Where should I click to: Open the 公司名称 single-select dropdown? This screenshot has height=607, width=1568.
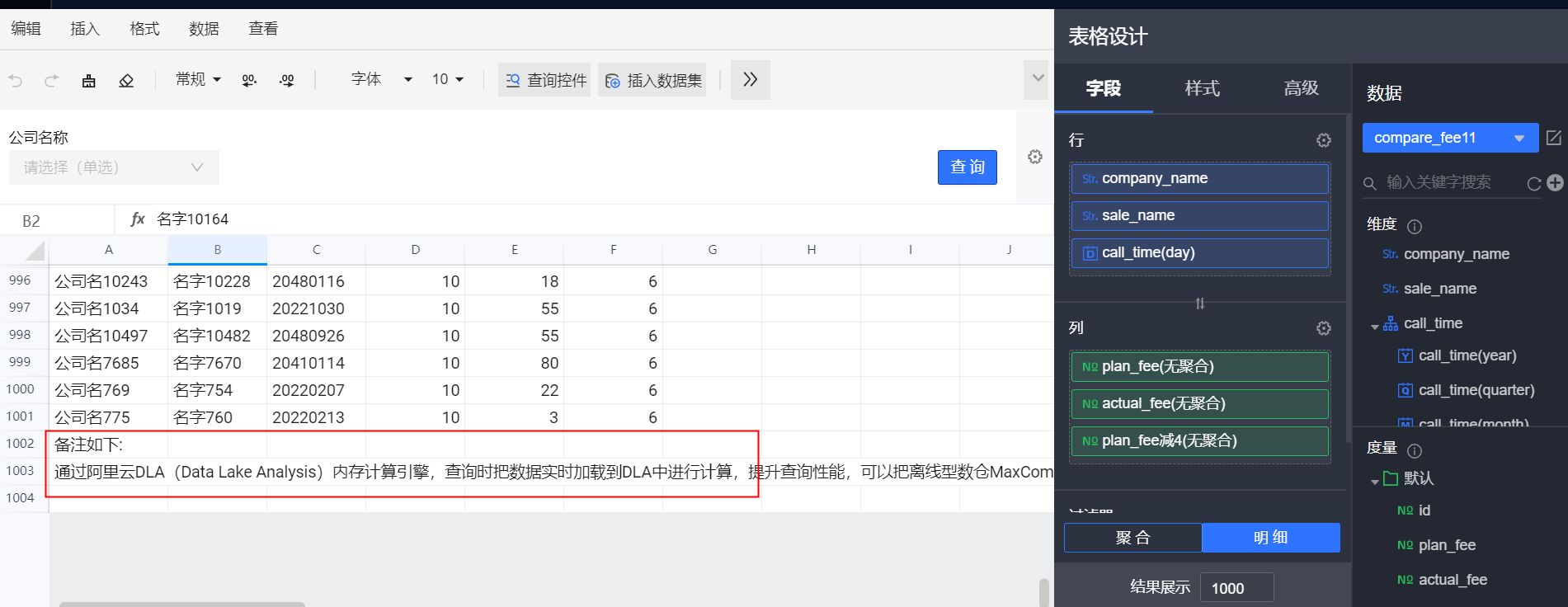click(x=114, y=167)
